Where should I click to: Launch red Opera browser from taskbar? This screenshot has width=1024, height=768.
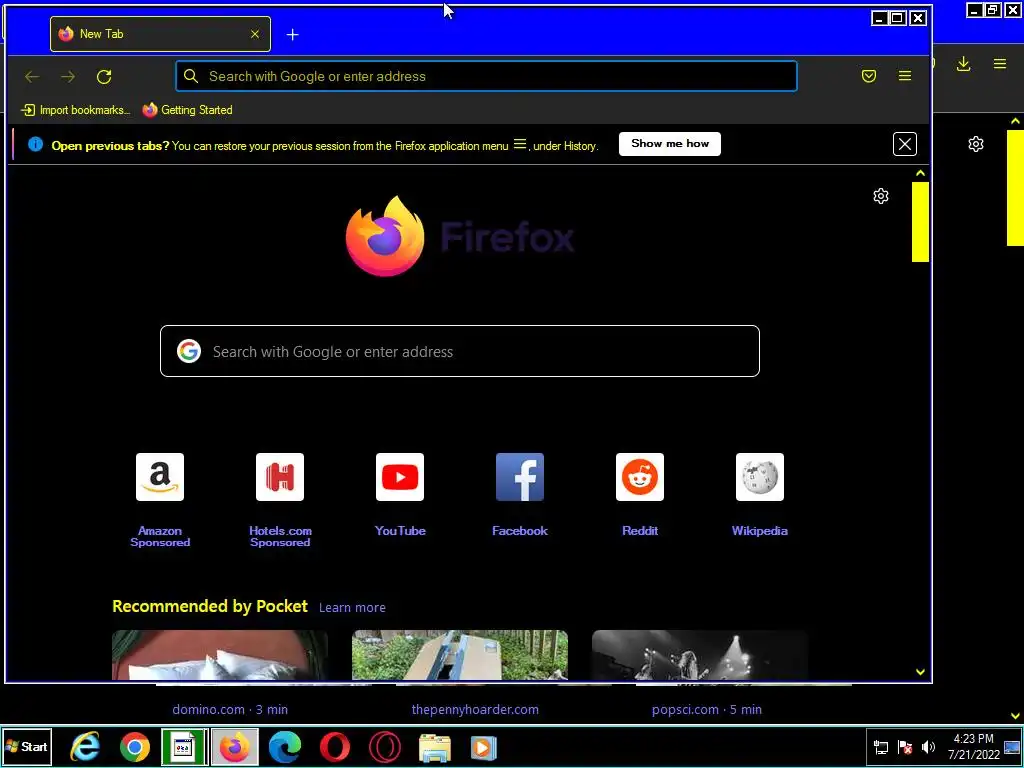pos(334,746)
